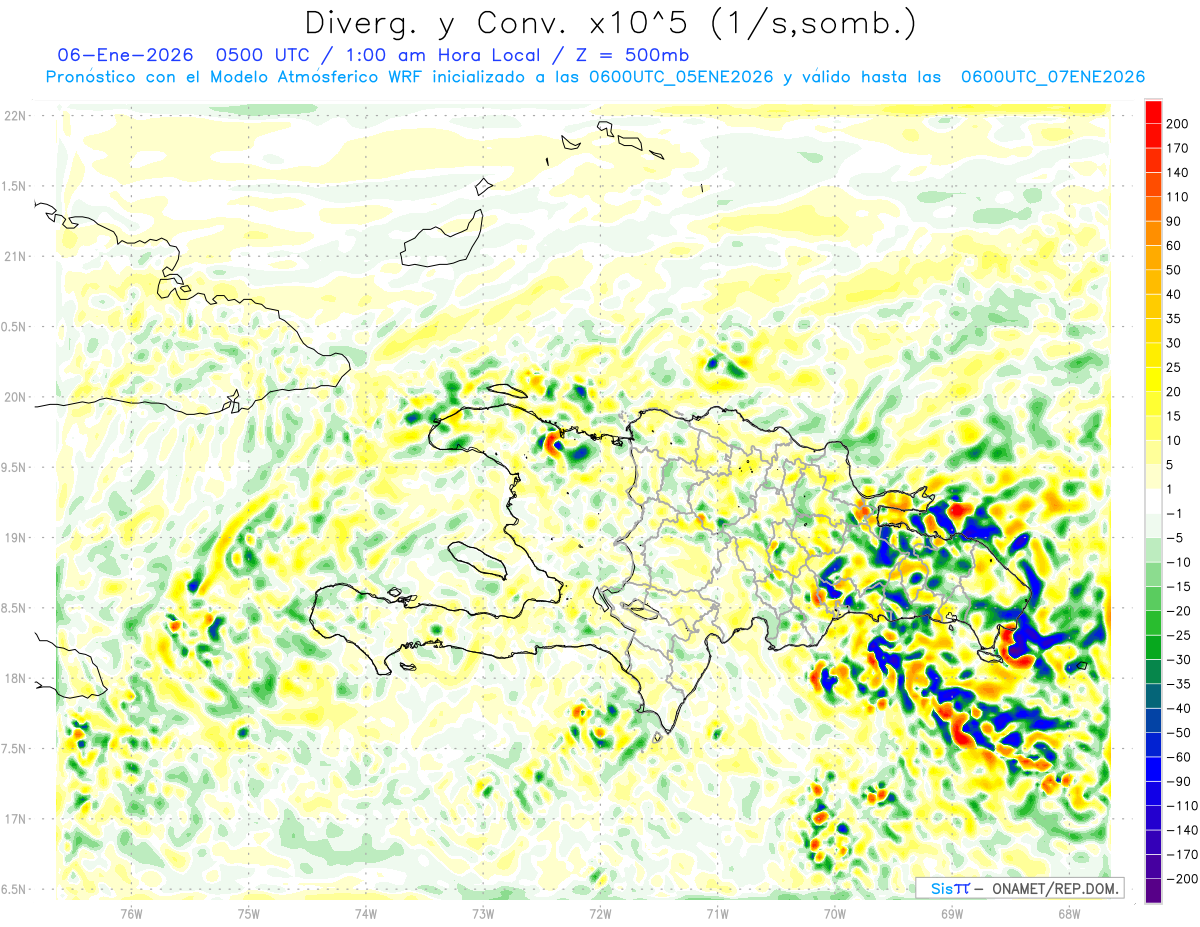The width and height of the screenshot is (1200, 927).
Task: Click the 17N latitude axis label
Action: coord(15,819)
